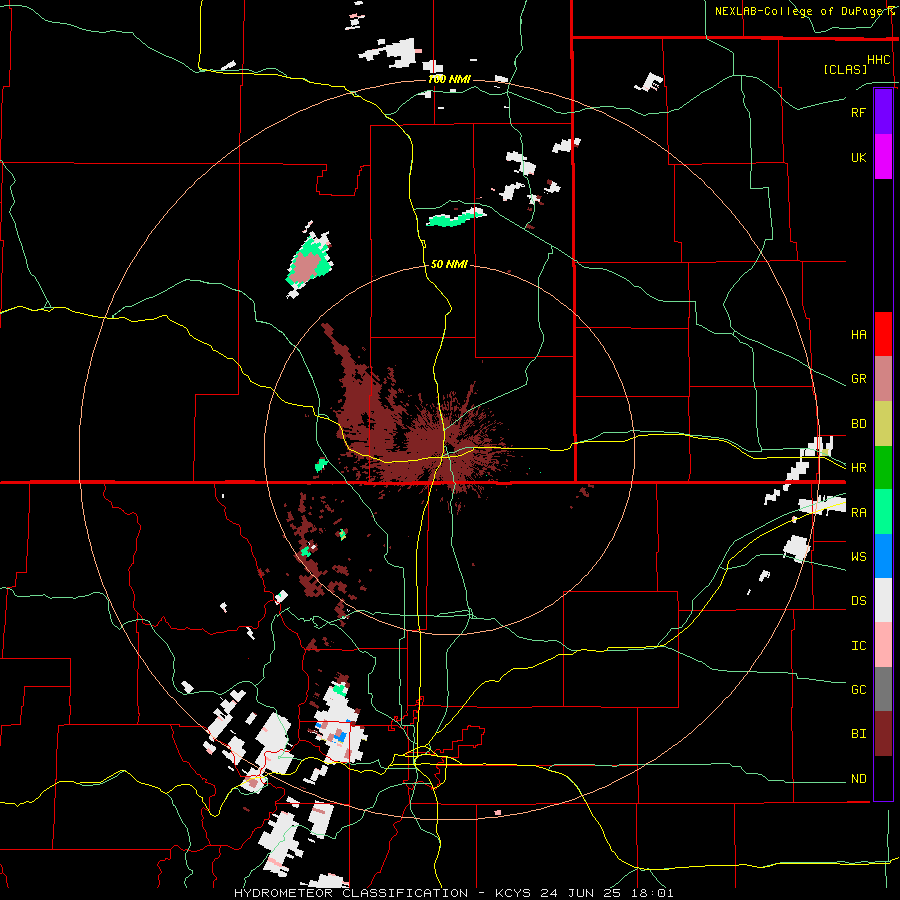
Task: Click the 'WS' legend label
Action: coord(858,557)
